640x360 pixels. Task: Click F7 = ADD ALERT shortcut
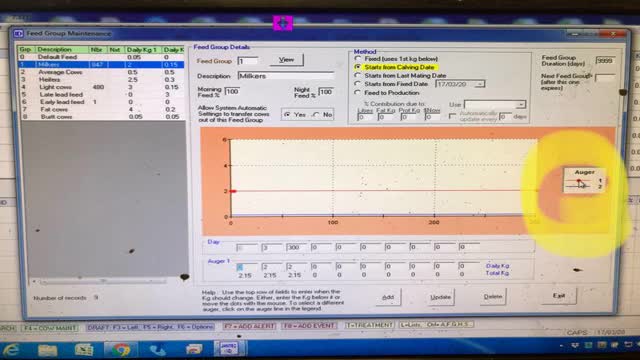249,326
